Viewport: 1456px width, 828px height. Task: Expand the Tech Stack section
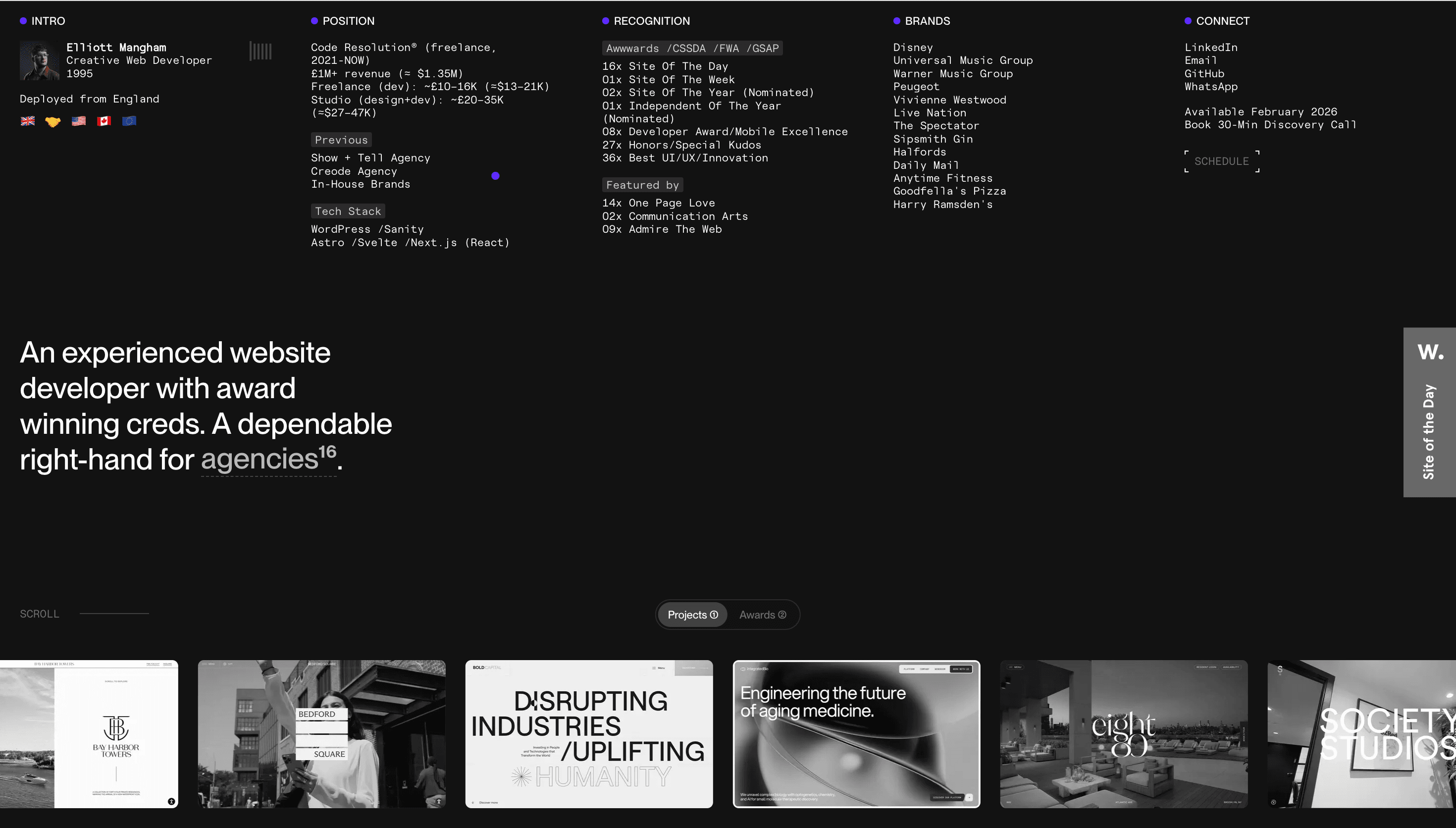tap(348, 211)
